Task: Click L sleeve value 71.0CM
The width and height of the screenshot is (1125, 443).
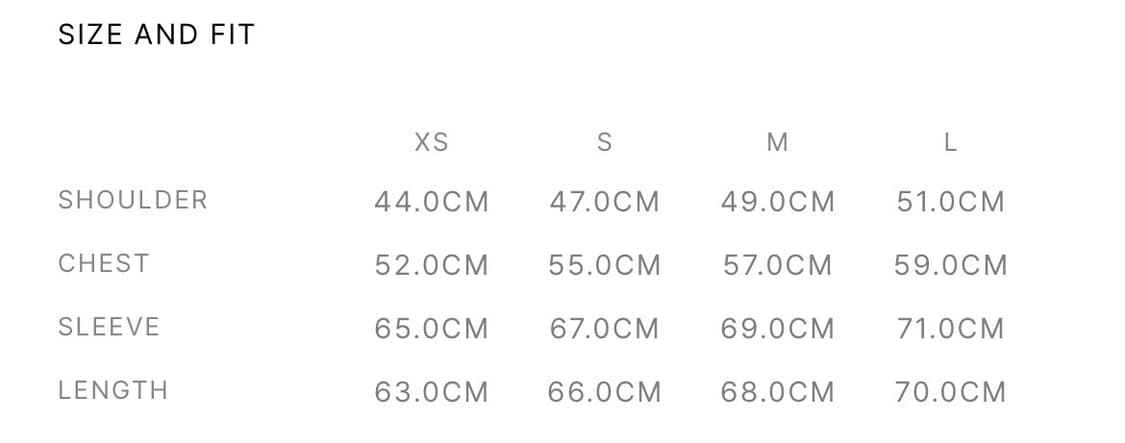Action: [950, 328]
